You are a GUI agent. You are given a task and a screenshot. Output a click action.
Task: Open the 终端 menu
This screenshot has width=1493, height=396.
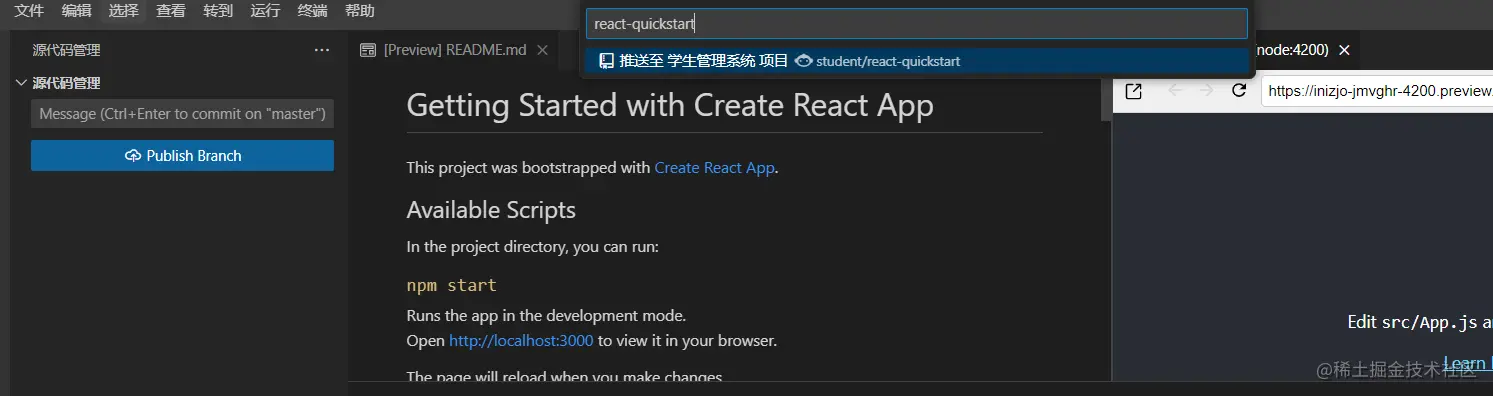click(312, 11)
